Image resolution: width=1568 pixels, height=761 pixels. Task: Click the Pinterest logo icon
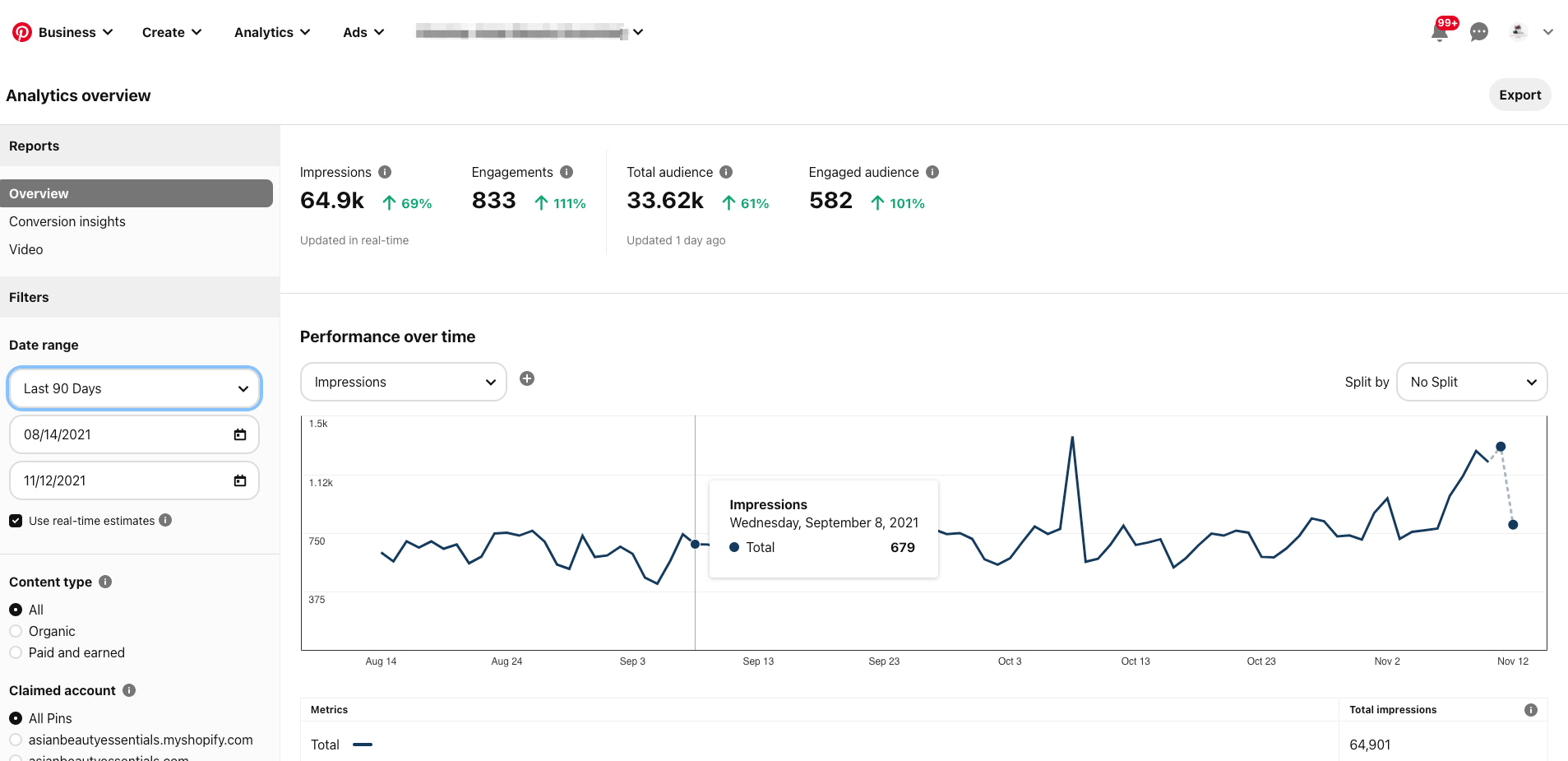coord(21,31)
